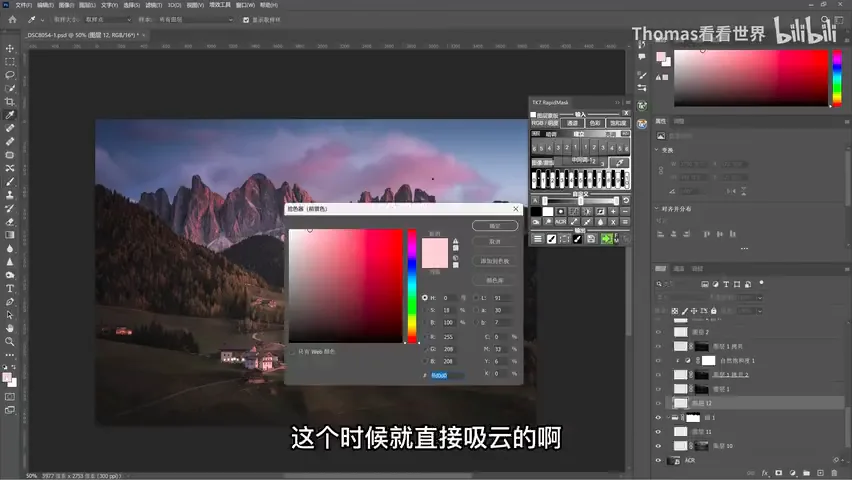Viewport: 852px width, 480px height.
Task: Select the Hand tool
Action: click(10, 328)
